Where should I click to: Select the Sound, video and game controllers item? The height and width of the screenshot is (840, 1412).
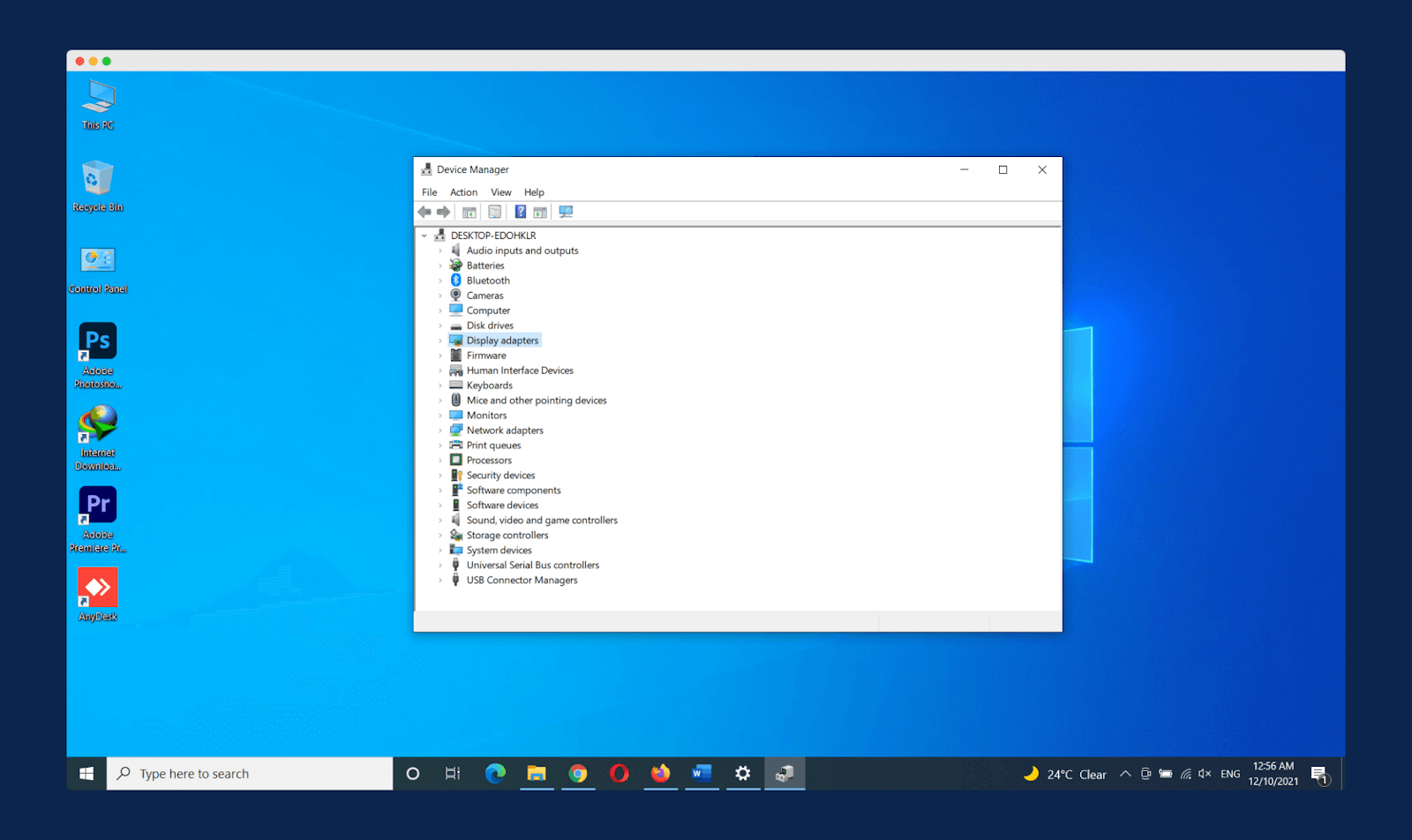(541, 521)
